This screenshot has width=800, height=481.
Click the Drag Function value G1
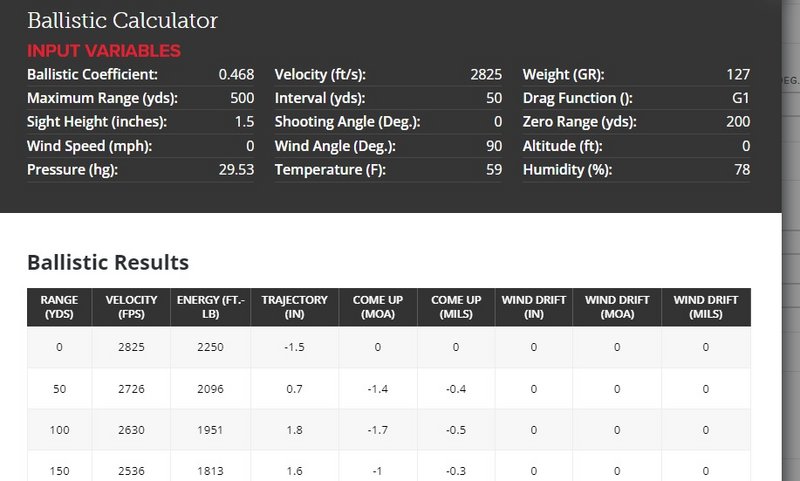click(x=740, y=98)
